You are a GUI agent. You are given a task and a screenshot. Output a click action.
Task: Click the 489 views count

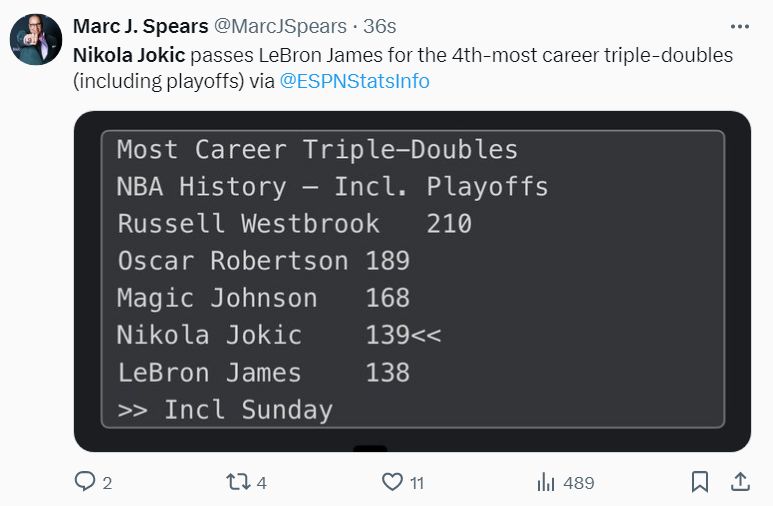pyautogui.click(x=579, y=483)
